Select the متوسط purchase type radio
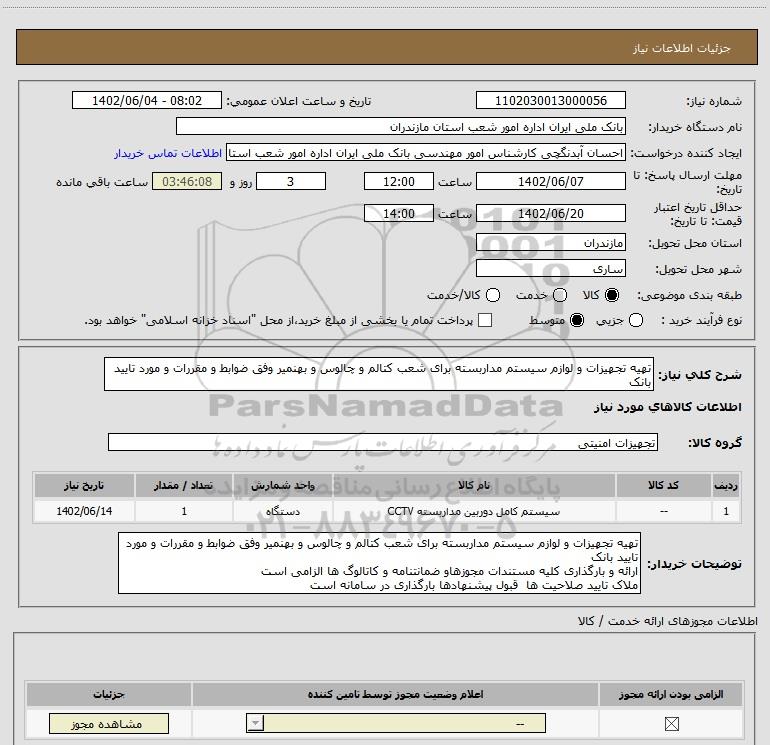This screenshot has height=745, width=770. pyautogui.click(x=577, y=320)
